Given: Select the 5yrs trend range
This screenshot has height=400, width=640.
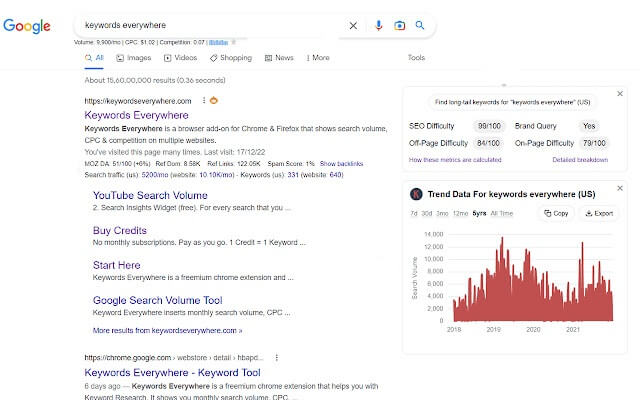Looking at the screenshot, I should (x=479, y=213).
